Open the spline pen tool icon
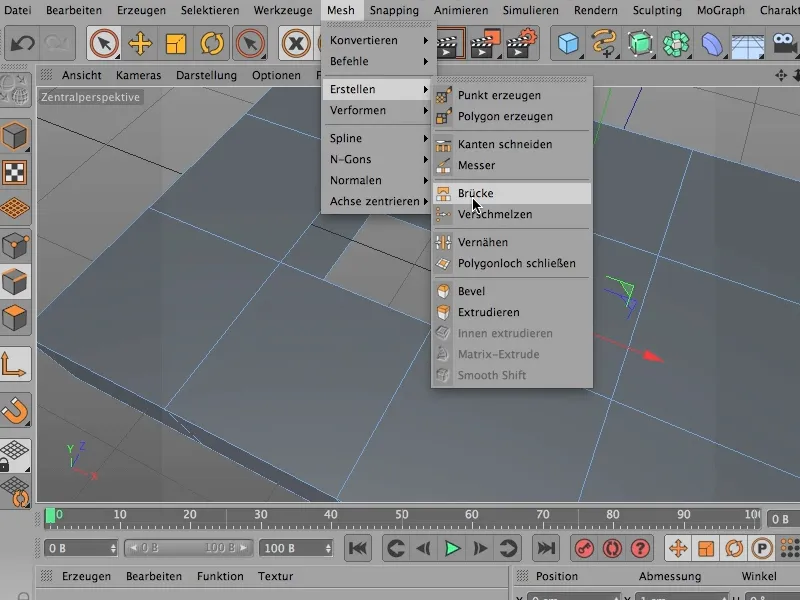The height and width of the screenshot is (600, 800). pyautogui.click(x=604, y=43)
